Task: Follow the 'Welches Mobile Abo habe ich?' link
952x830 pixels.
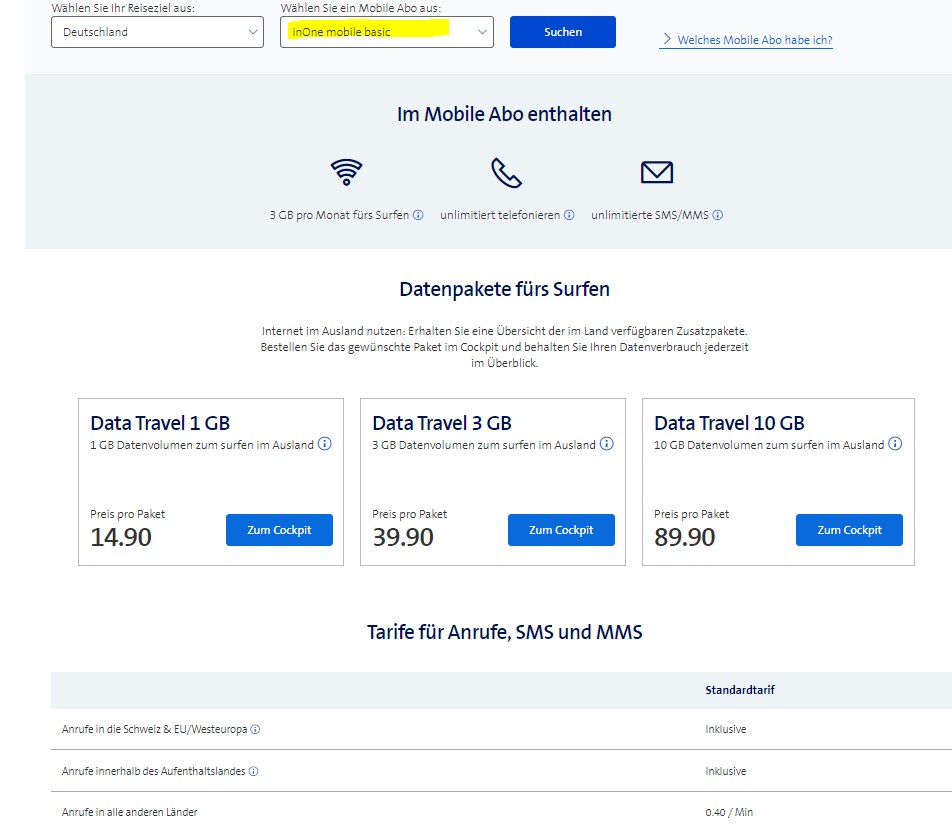Action: (754, 40)
